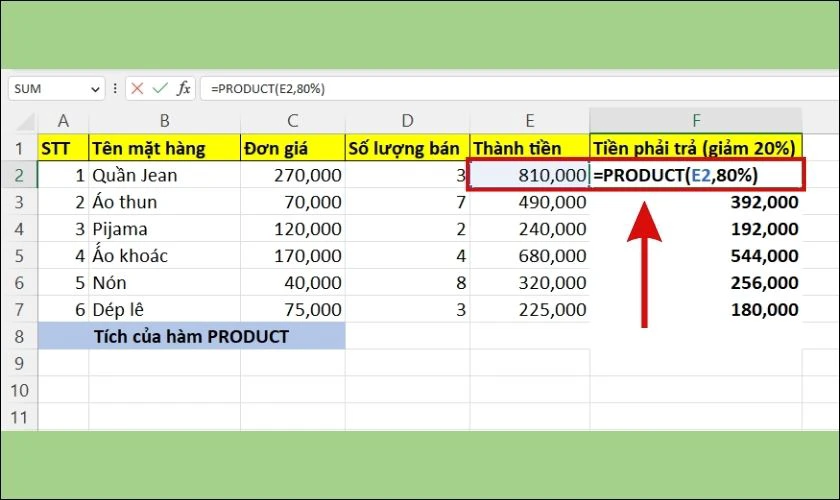Screen dimensions: 840x500
Task: Click the 75,000 unit price cell
Action: (292, 309)
